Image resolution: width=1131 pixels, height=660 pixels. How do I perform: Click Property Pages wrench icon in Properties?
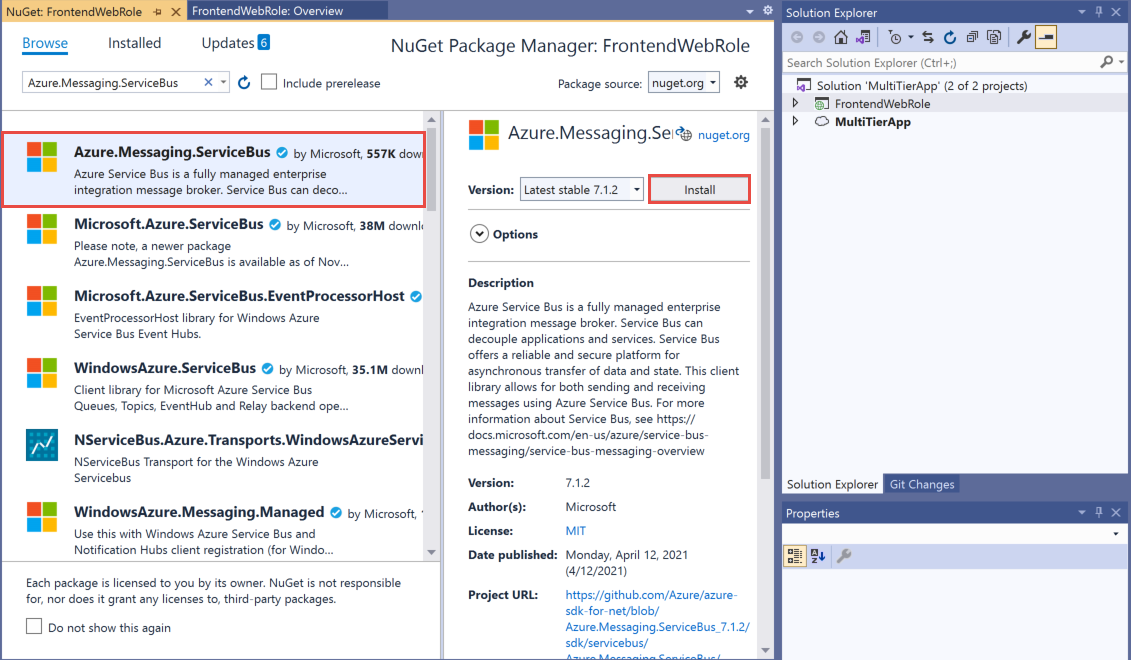844,555
